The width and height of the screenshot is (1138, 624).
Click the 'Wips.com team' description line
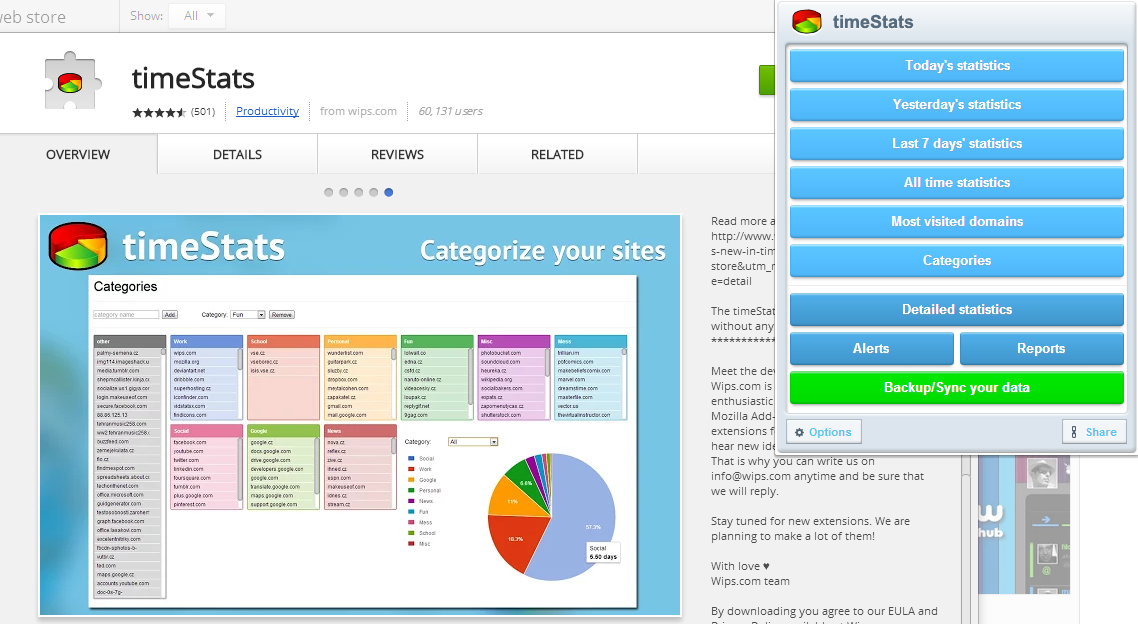[750, 581]
